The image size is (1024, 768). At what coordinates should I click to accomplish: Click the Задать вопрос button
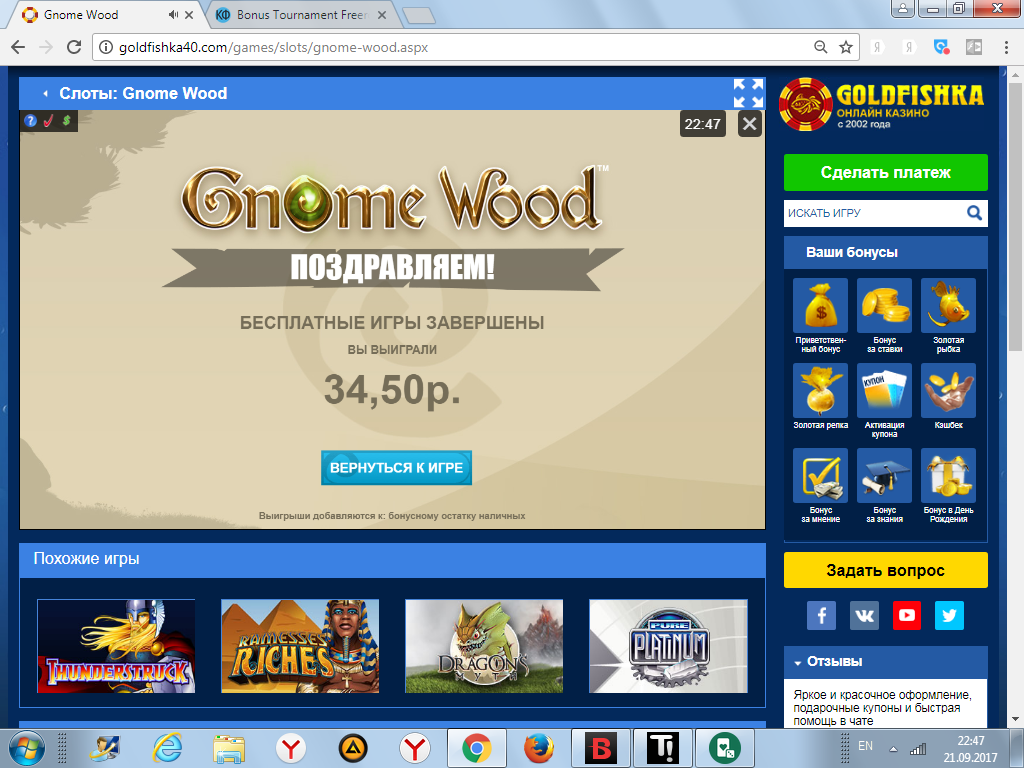(x=886, y=570)
